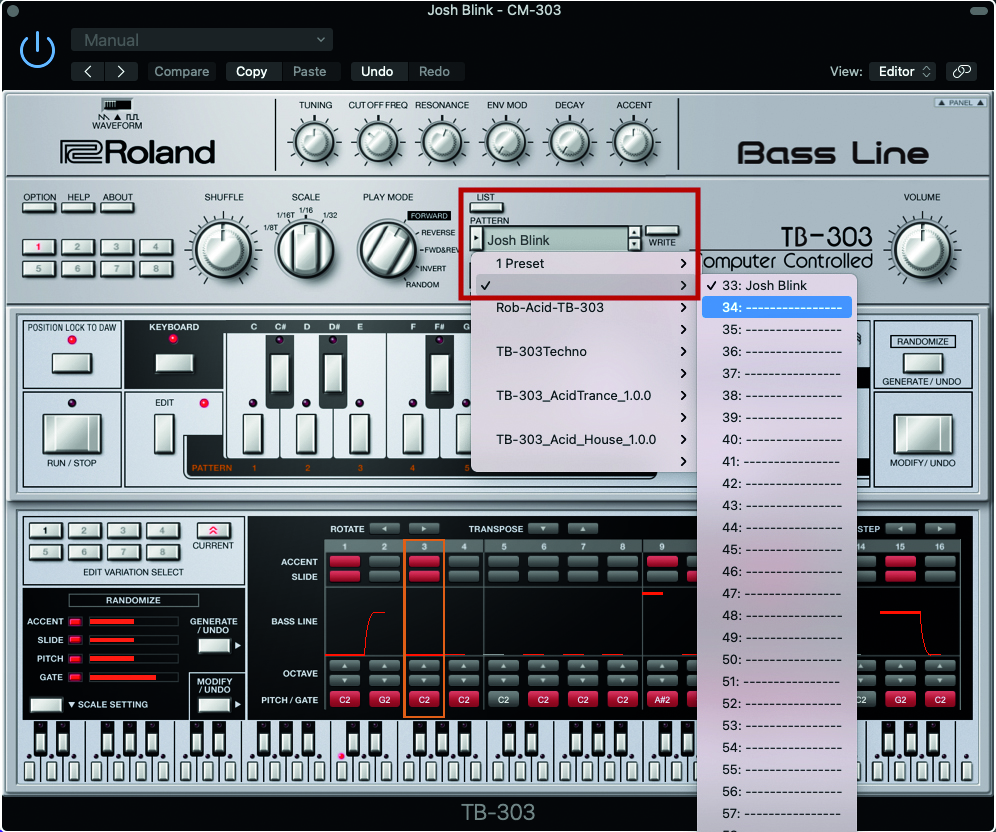Expand TB-303_AcidTrance_1.0.0 submenu
Screen dimensions: 996x832
click(584, 396)
